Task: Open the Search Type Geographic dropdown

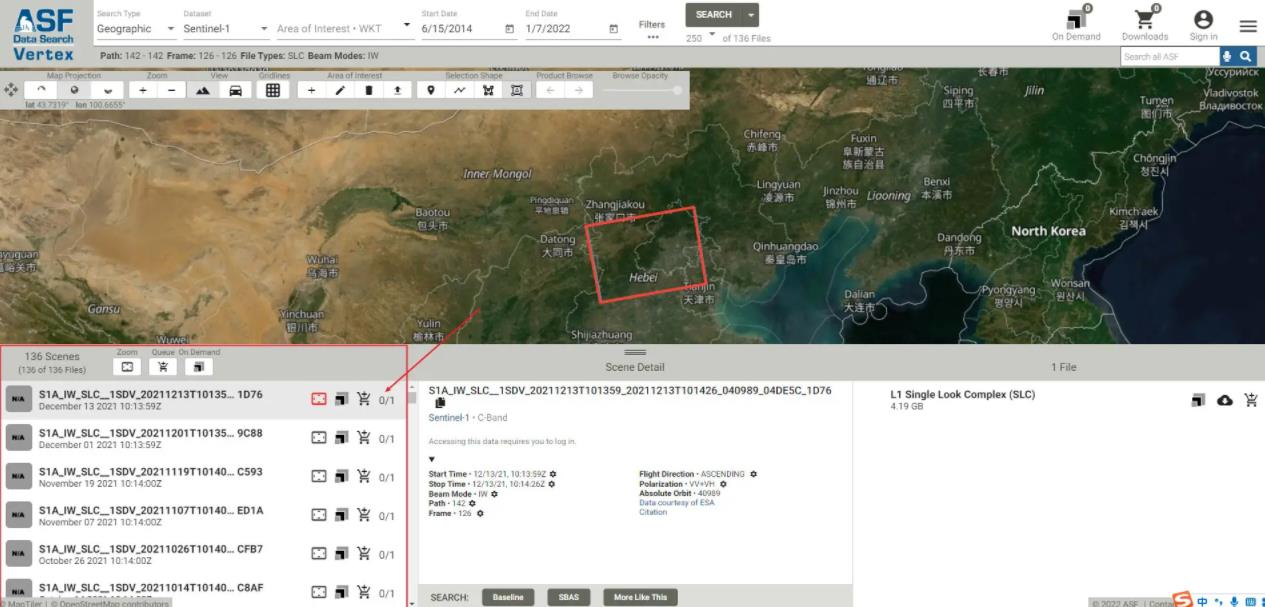Action: click(x=135, y=29)
